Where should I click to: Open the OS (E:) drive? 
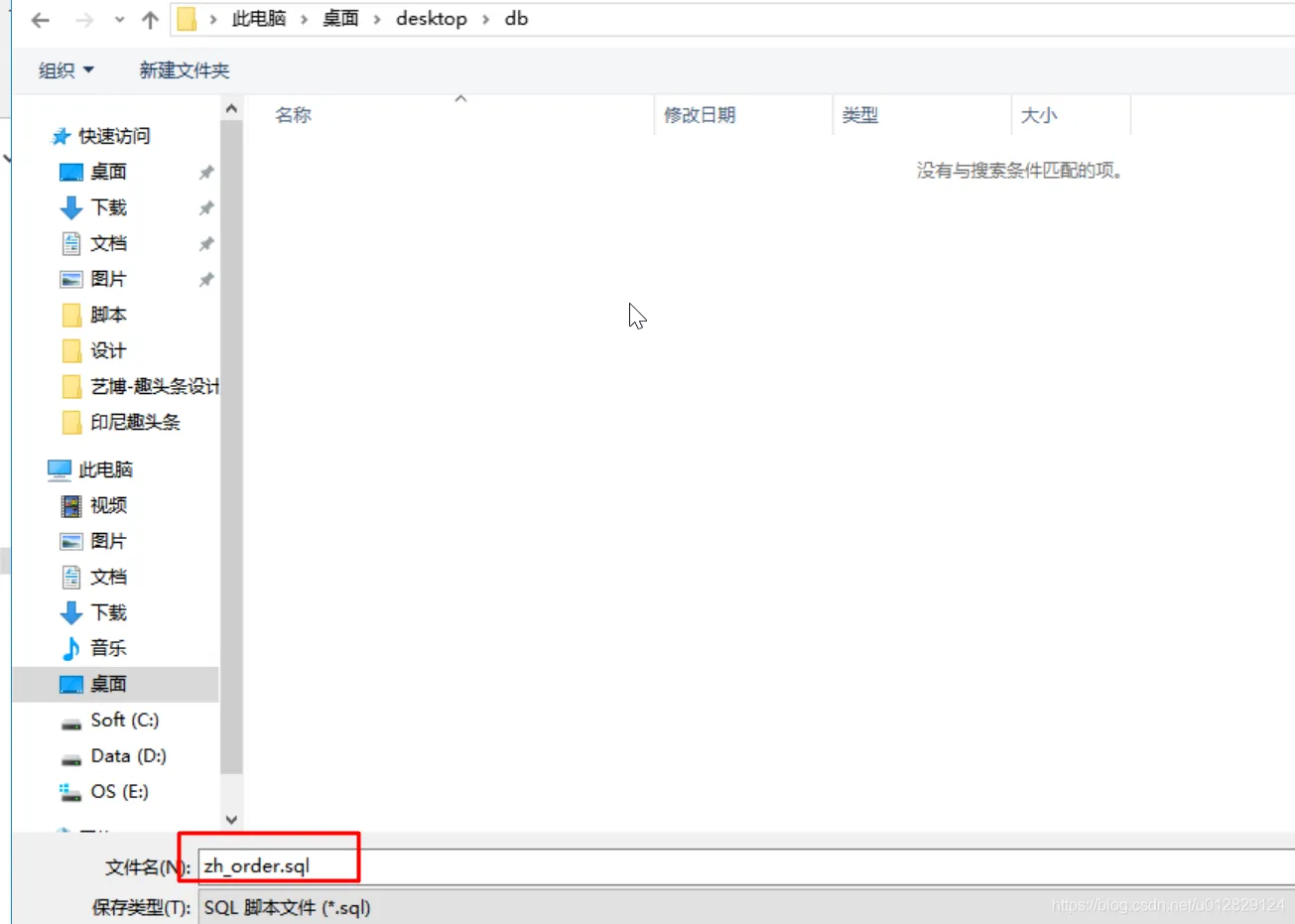point(119,791)
